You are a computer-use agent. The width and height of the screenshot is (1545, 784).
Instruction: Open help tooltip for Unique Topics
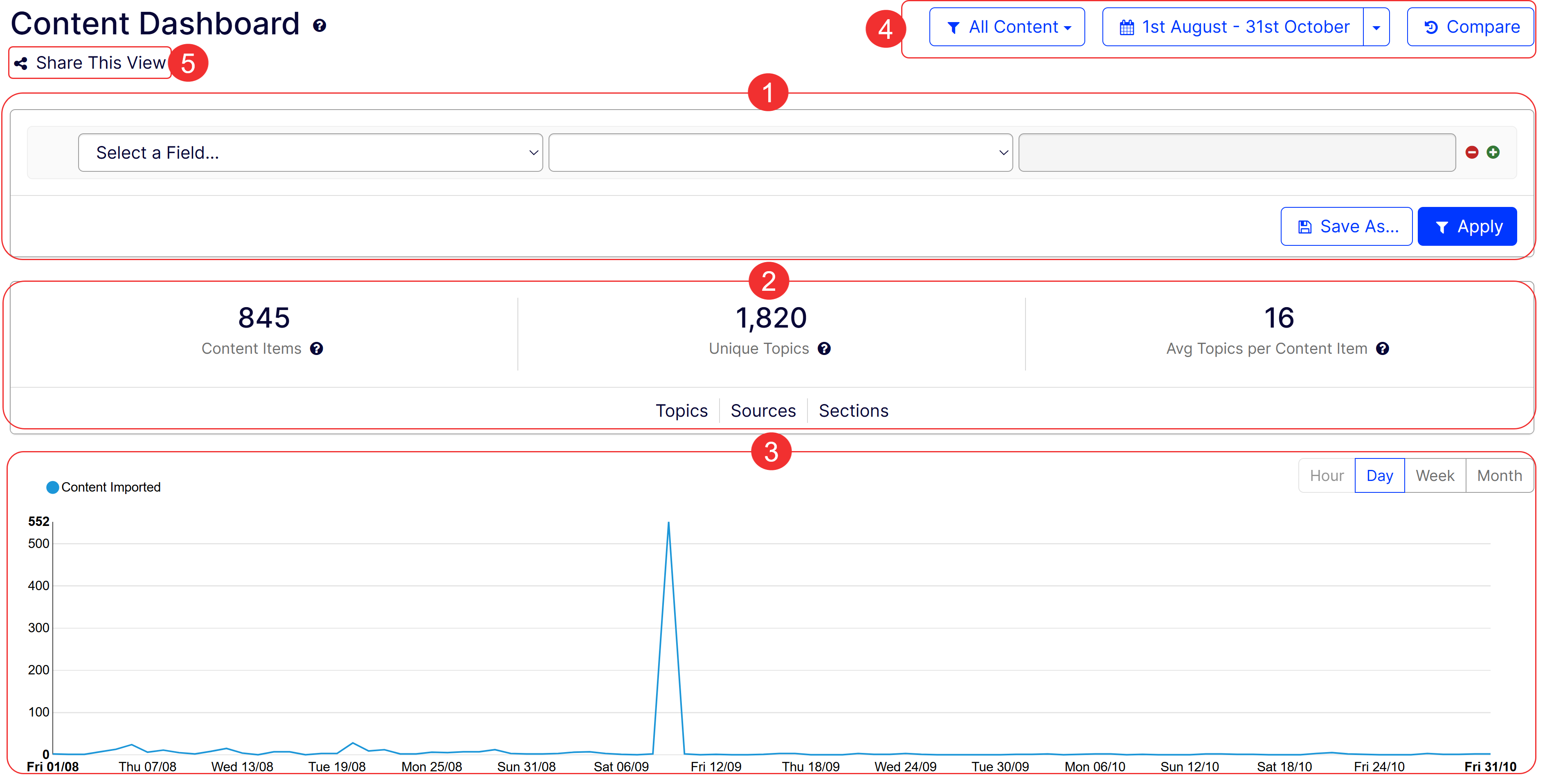[x=824, y=348]
